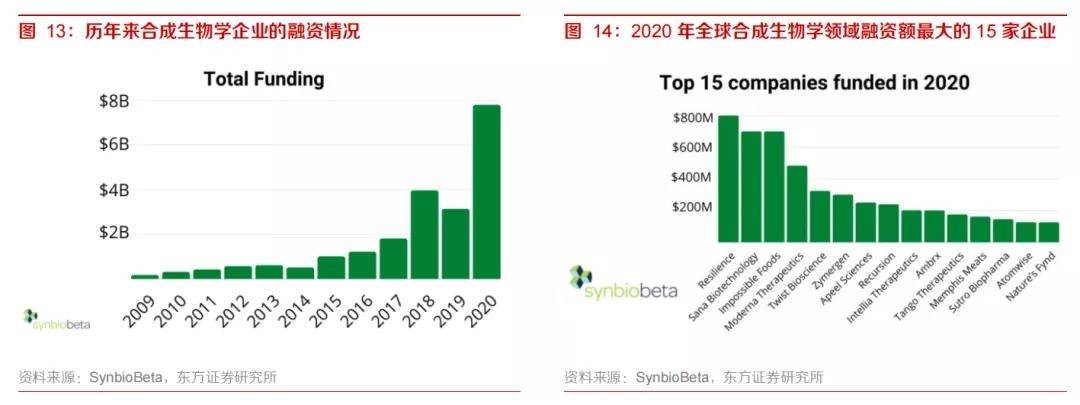Click the synbiobeta logo in right chart

tap(623, 284)
